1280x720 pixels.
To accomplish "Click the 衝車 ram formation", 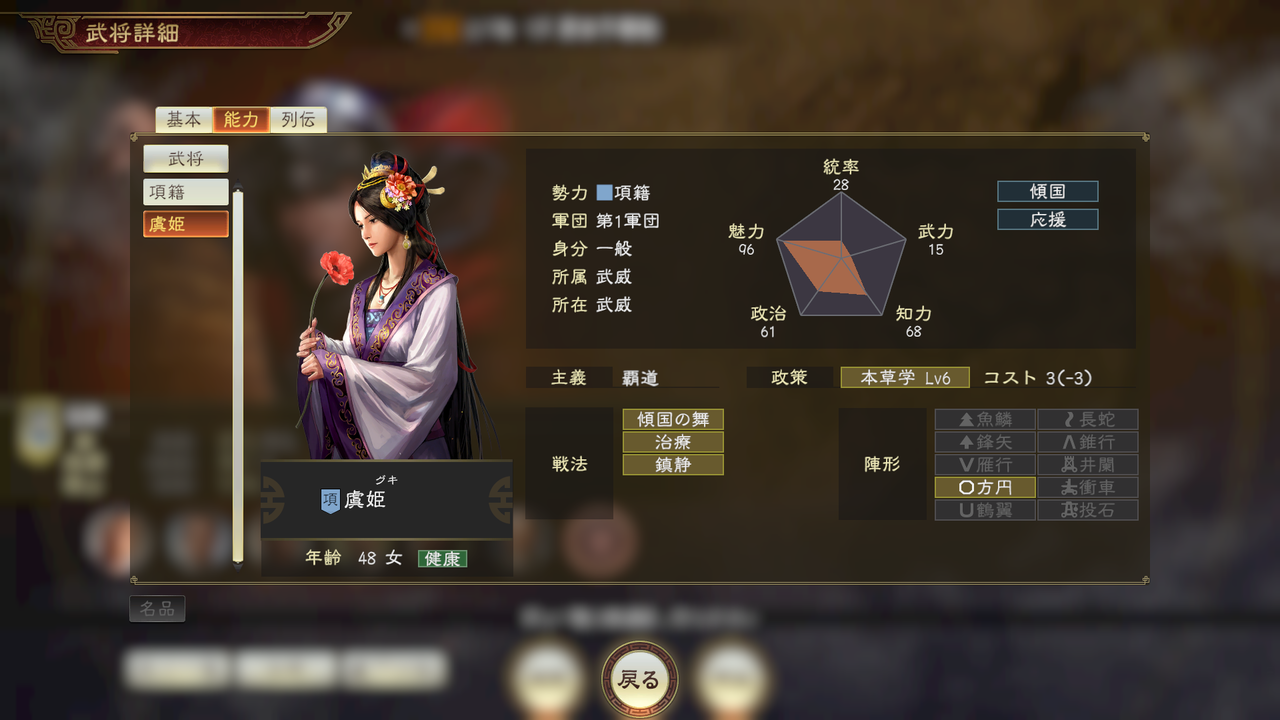I will coord(1087,488).
